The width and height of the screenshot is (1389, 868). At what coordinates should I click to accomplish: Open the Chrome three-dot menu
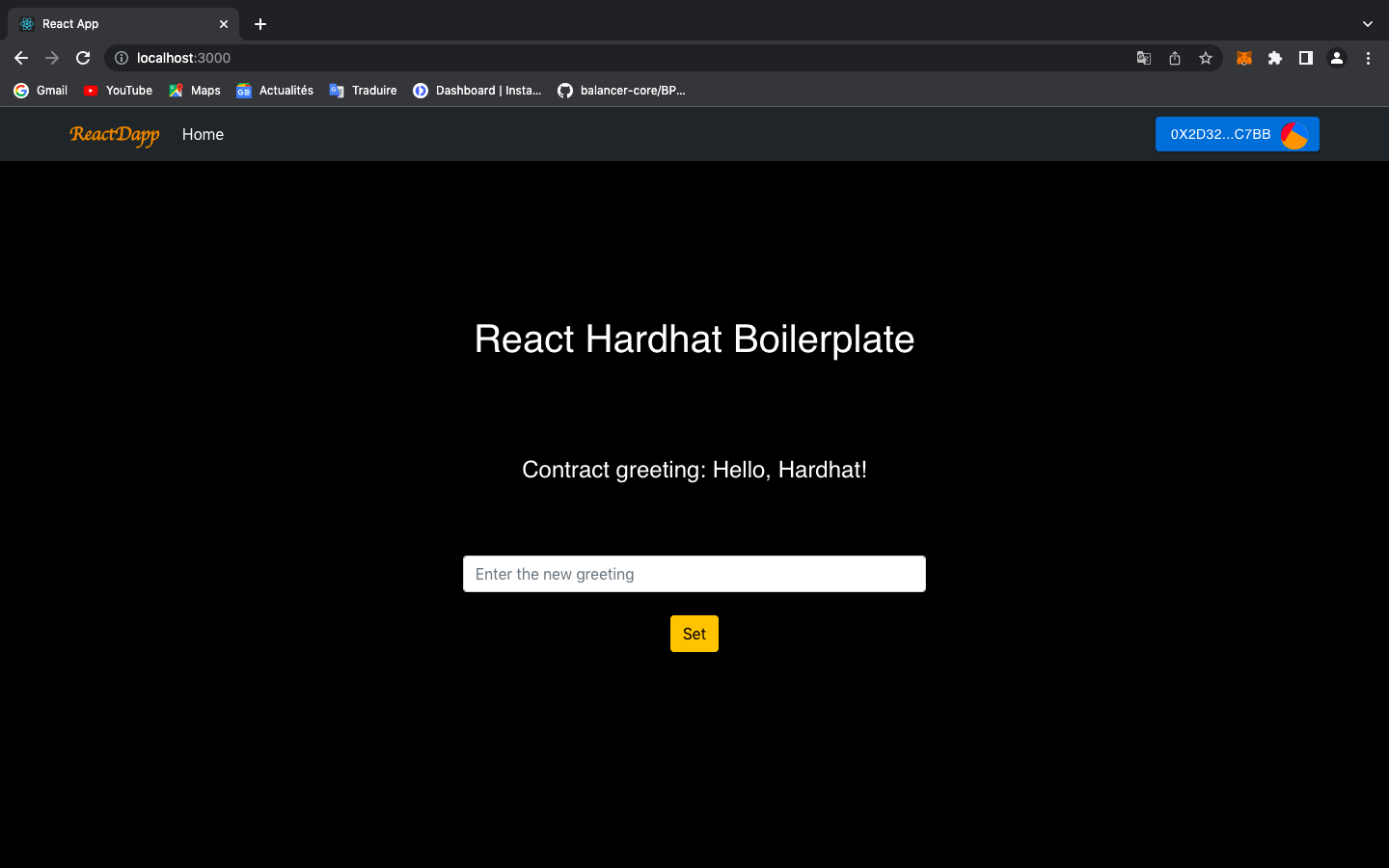point(1368,58)
